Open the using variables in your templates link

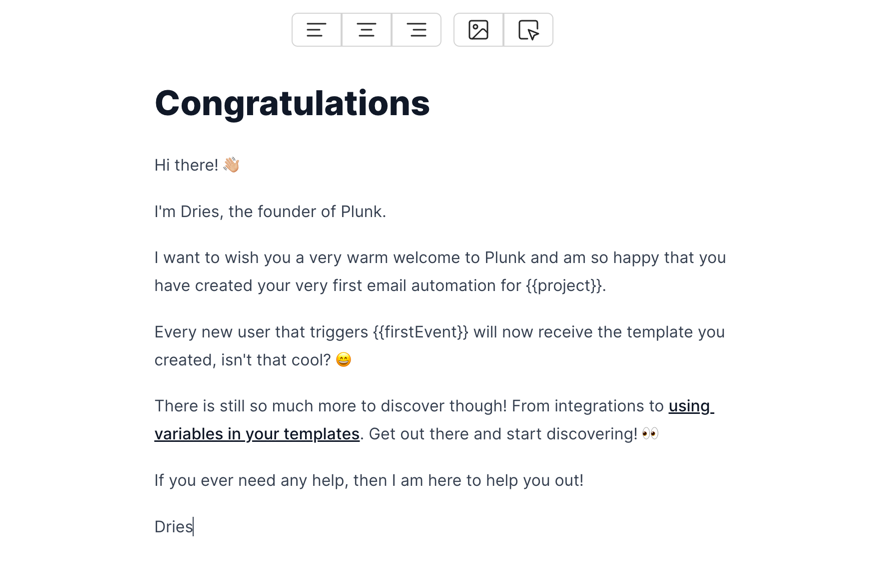tap(256, 433)
